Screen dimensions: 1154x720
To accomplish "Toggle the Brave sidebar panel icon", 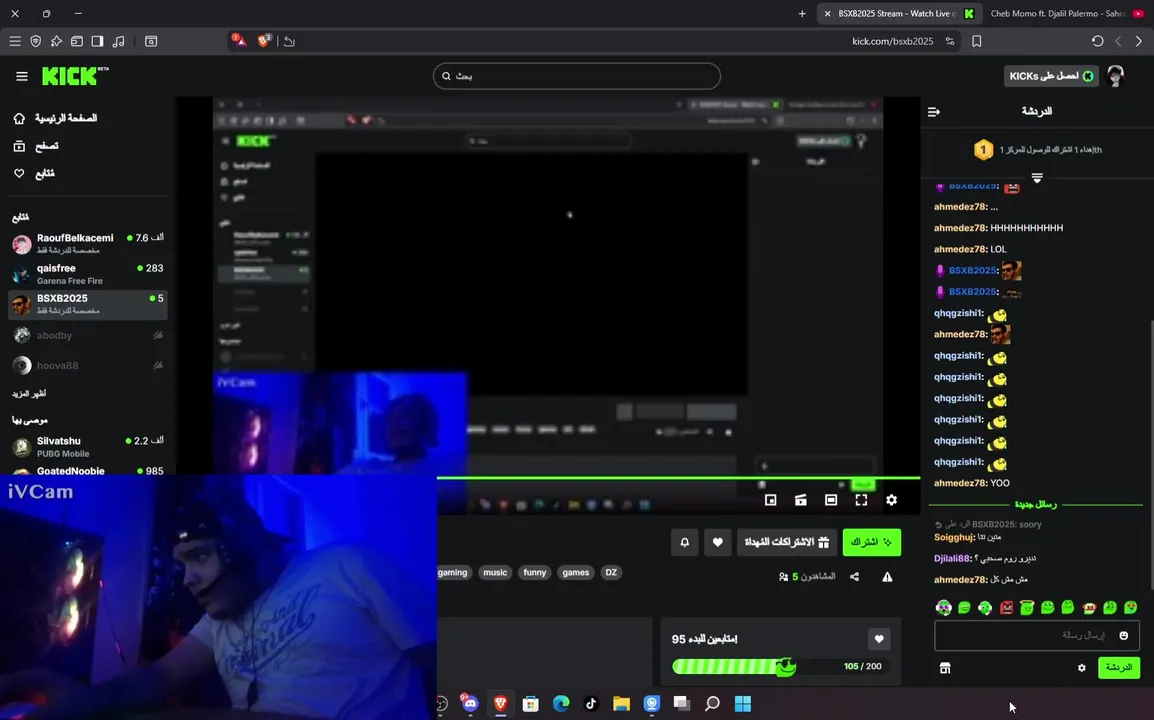I will [97, 41].
